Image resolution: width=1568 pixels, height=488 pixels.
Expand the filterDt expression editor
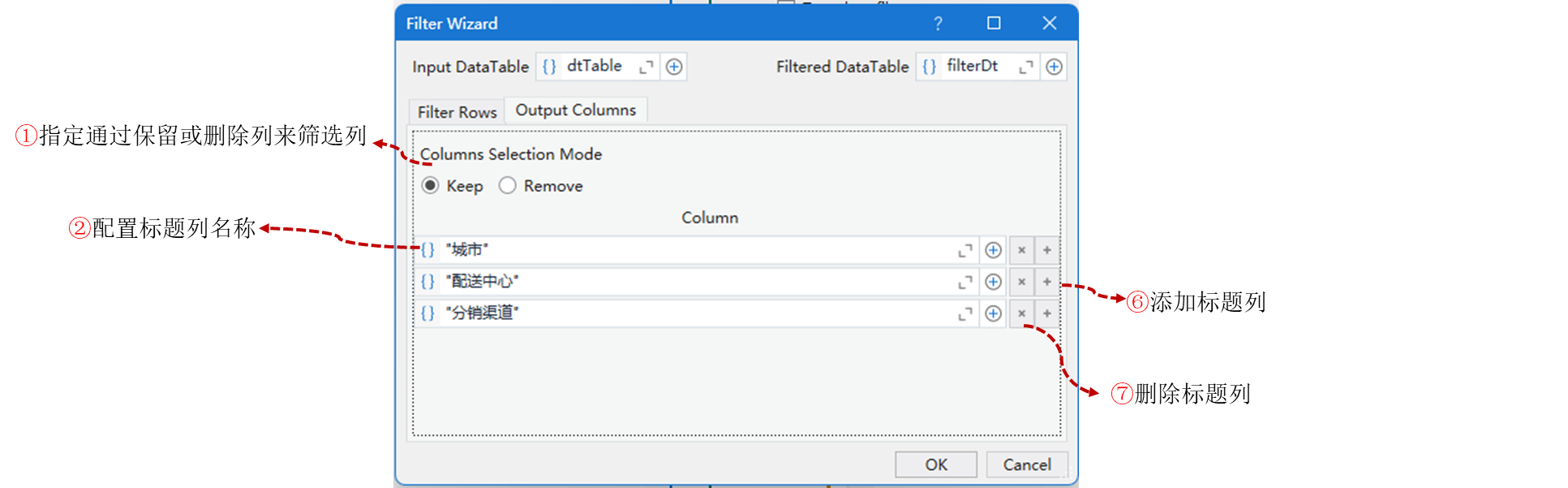[1026, 67]
